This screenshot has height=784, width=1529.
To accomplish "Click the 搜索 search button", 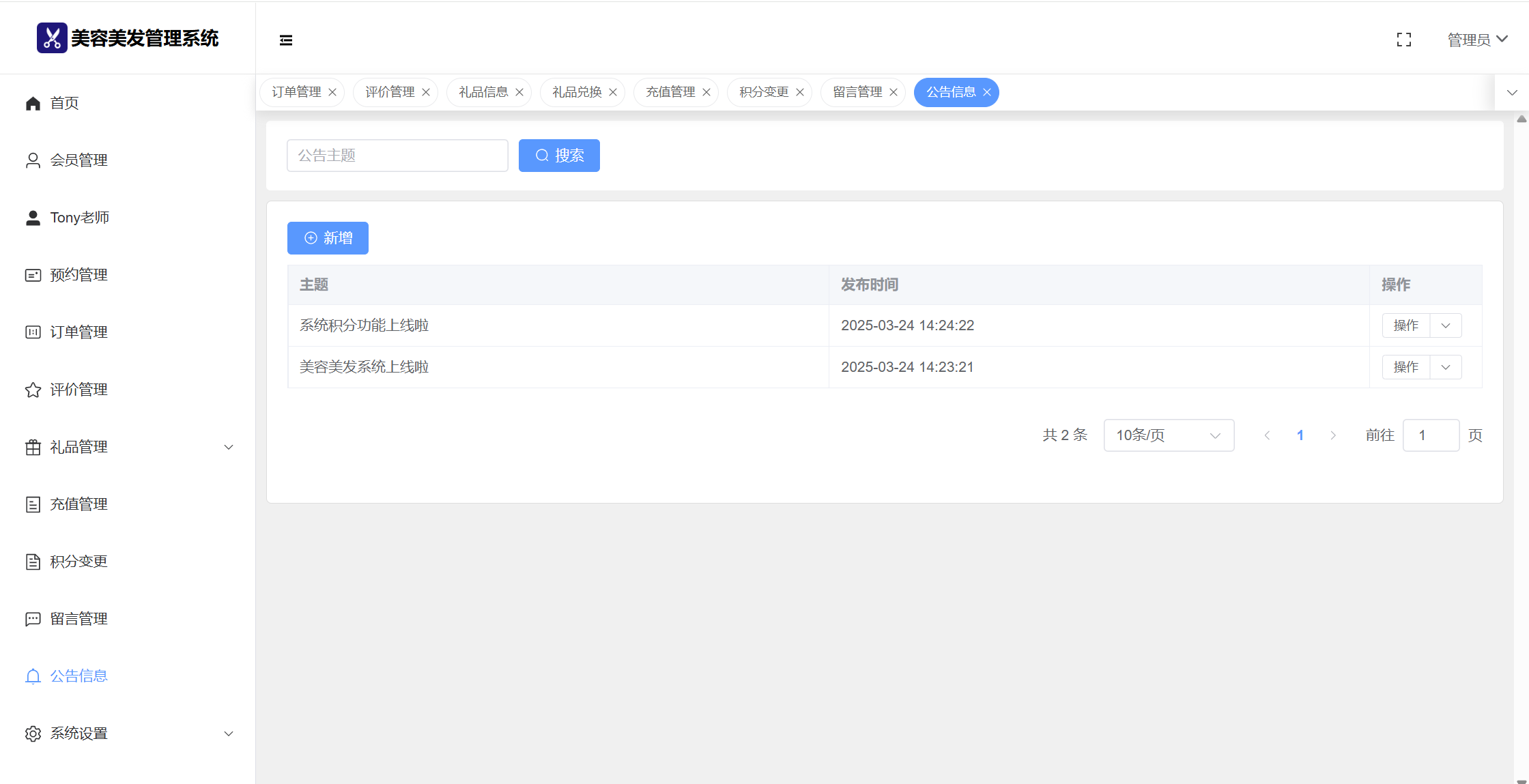I will (x=559, y=156).
